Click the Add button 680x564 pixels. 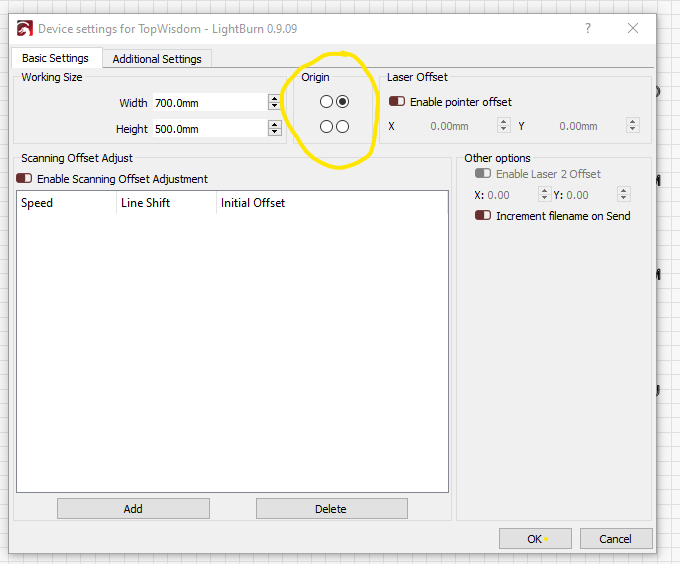pos(133,509)
